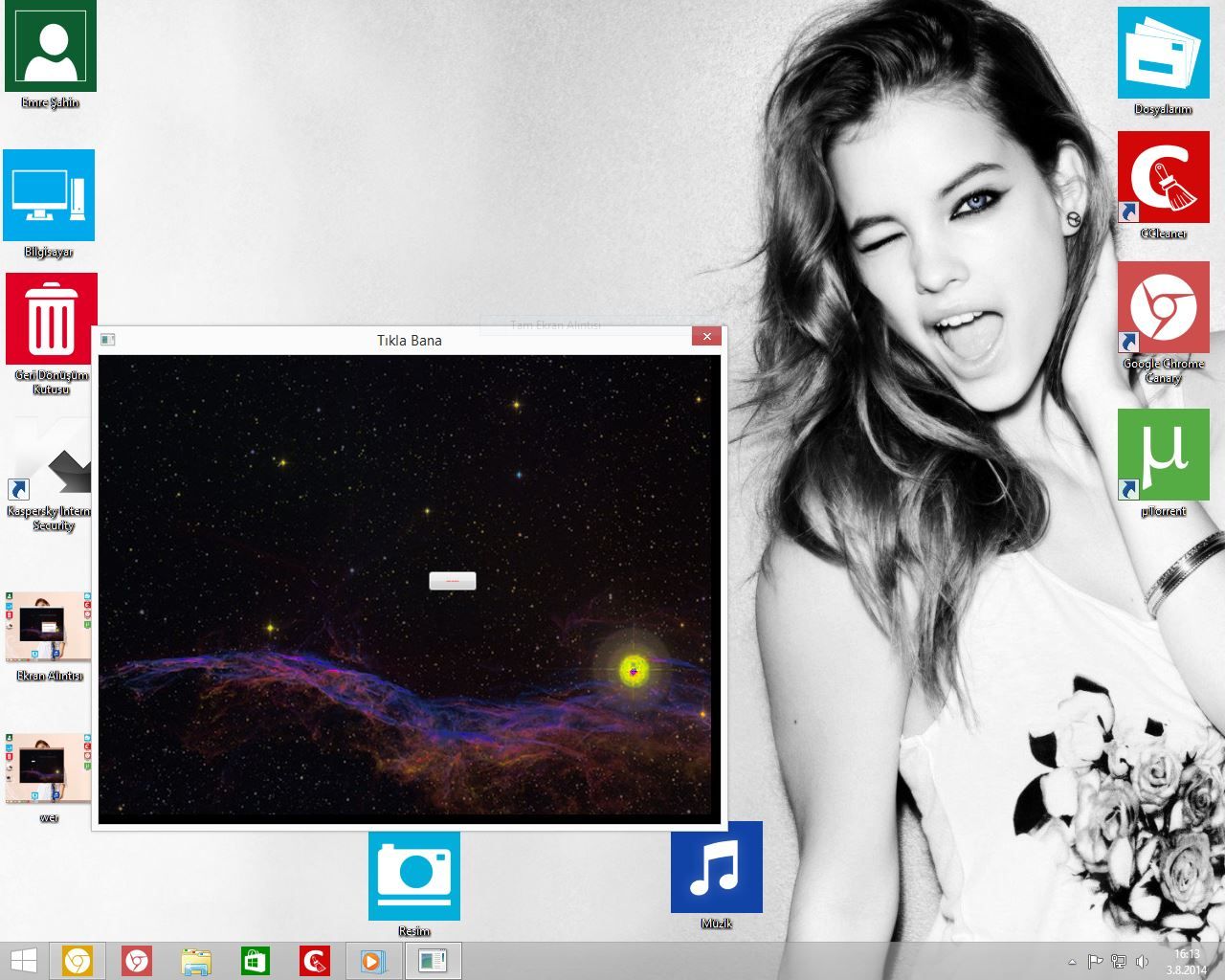
Task: Open the volume speaker tray icon
Action: (x=1142, y=961)
